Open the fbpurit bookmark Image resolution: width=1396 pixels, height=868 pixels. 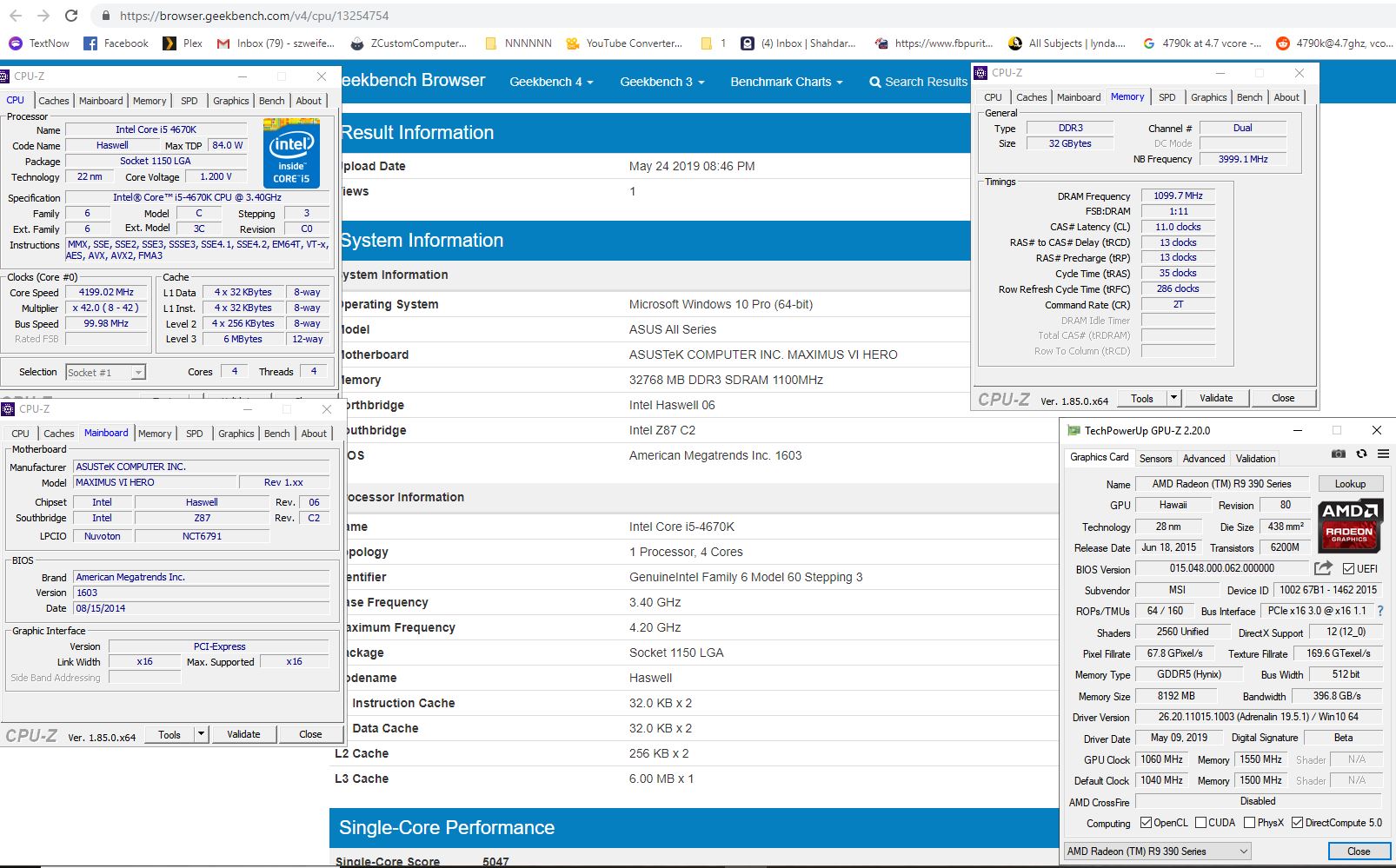934,43
